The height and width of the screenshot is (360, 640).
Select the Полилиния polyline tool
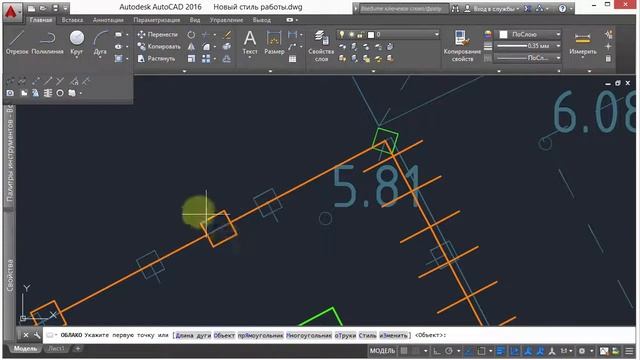(x=47, y=42)
